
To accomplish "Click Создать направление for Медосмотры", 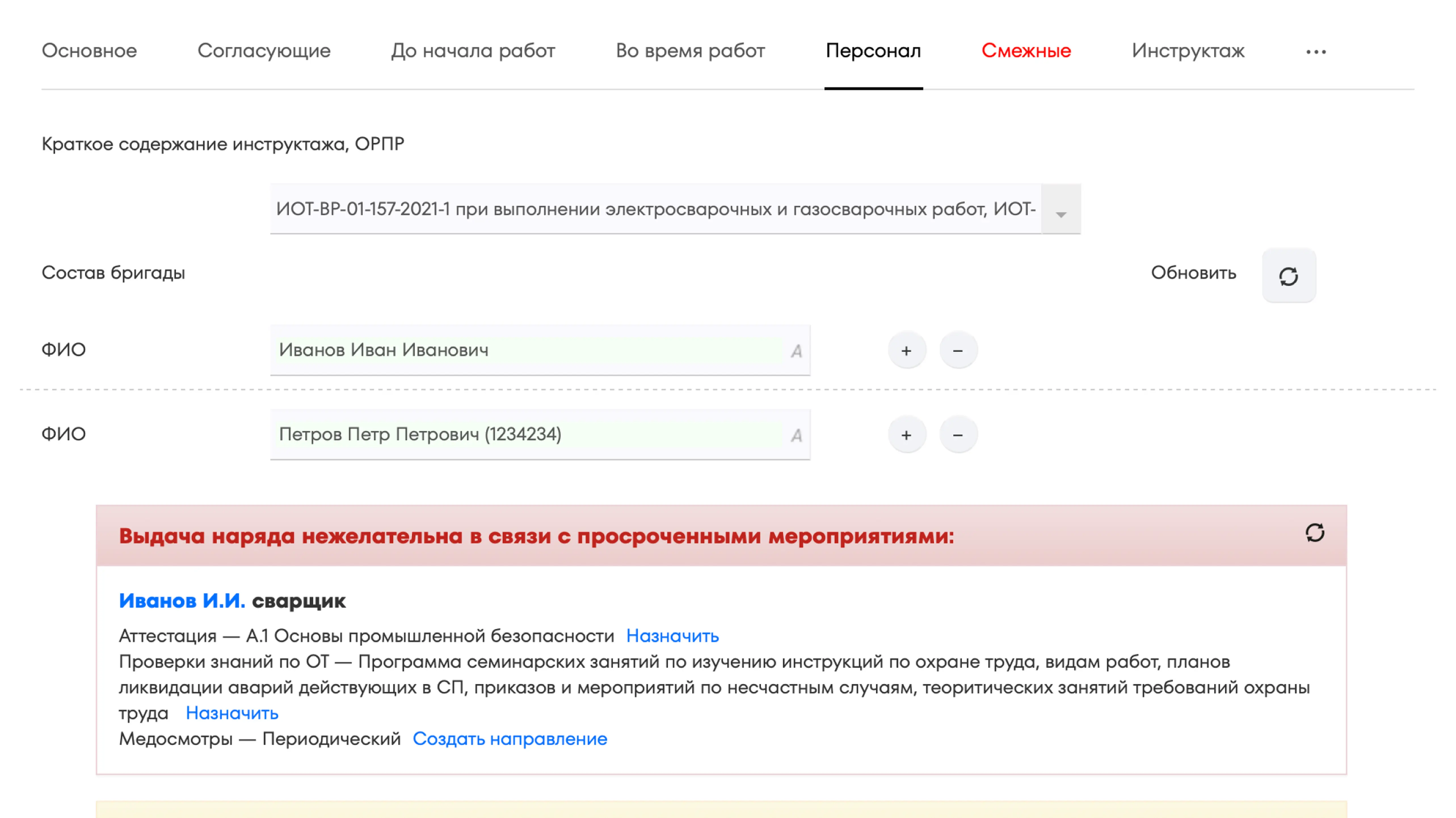I will point(509,739).
